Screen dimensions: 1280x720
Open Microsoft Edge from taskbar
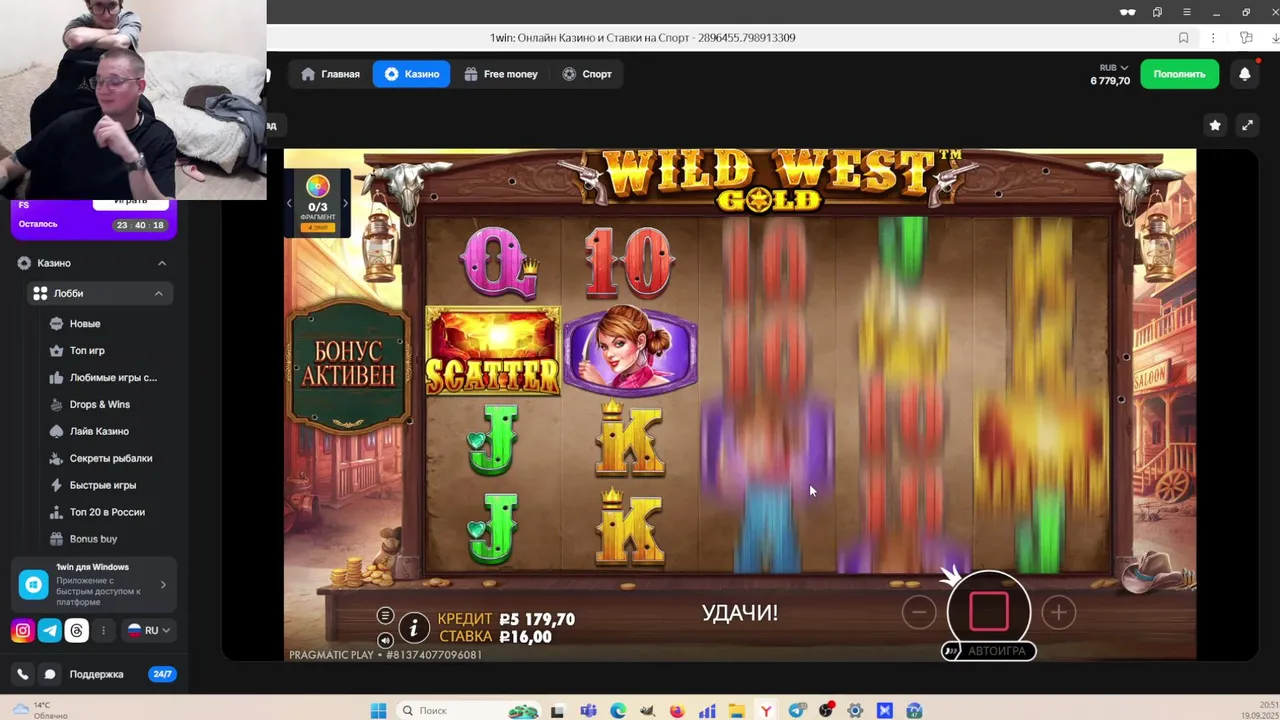coord(618,711)
